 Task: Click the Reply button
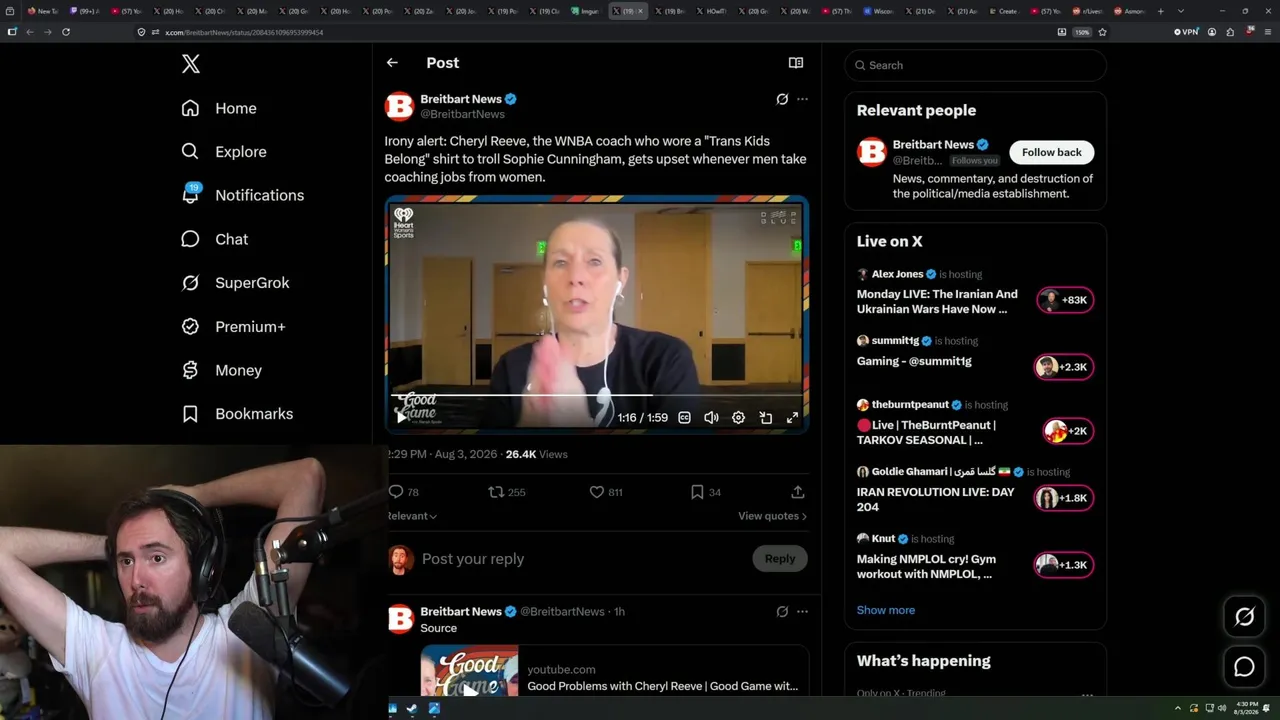click(x=780, y=559)
